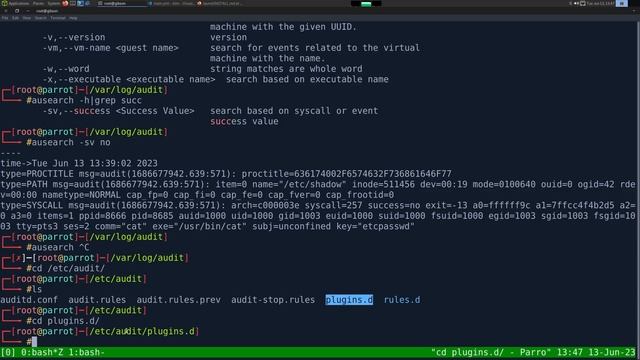Switch to the third taskbar window with red icon
Viewport: 640px width, 360px height.
[x=220, y=3]
